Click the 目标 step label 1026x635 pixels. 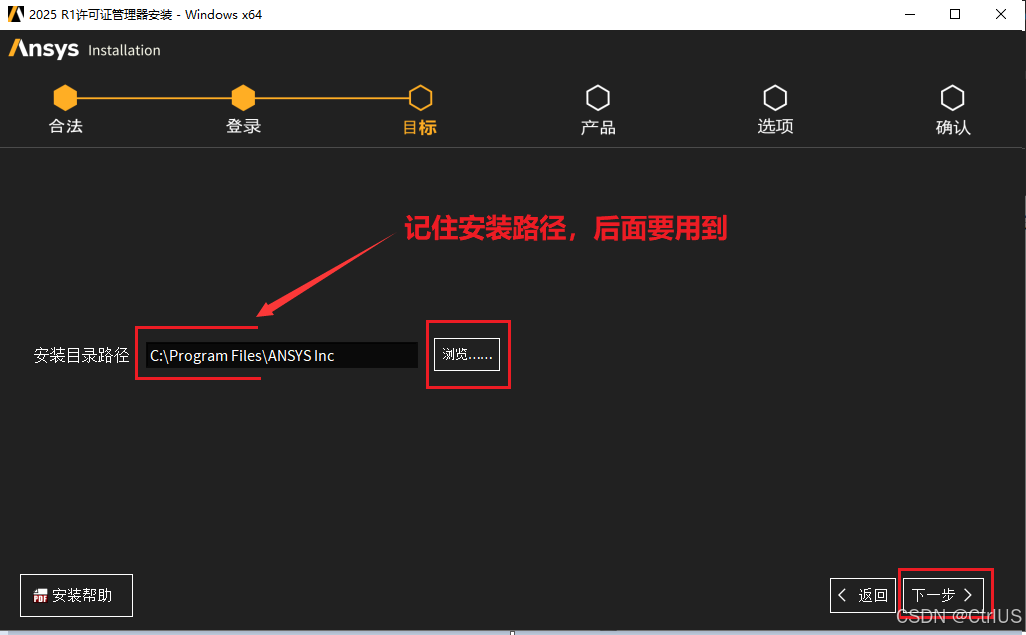(x=420, y=128)
